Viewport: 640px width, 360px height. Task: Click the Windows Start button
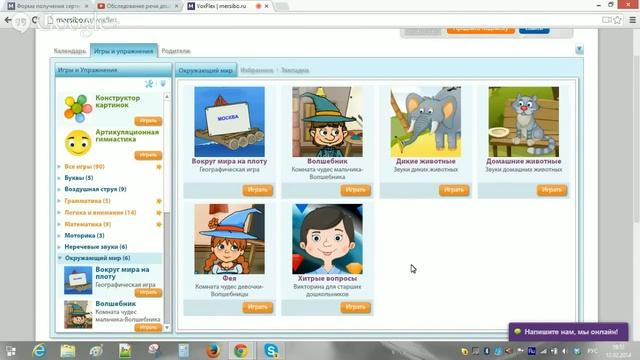(x=11, y=351)
